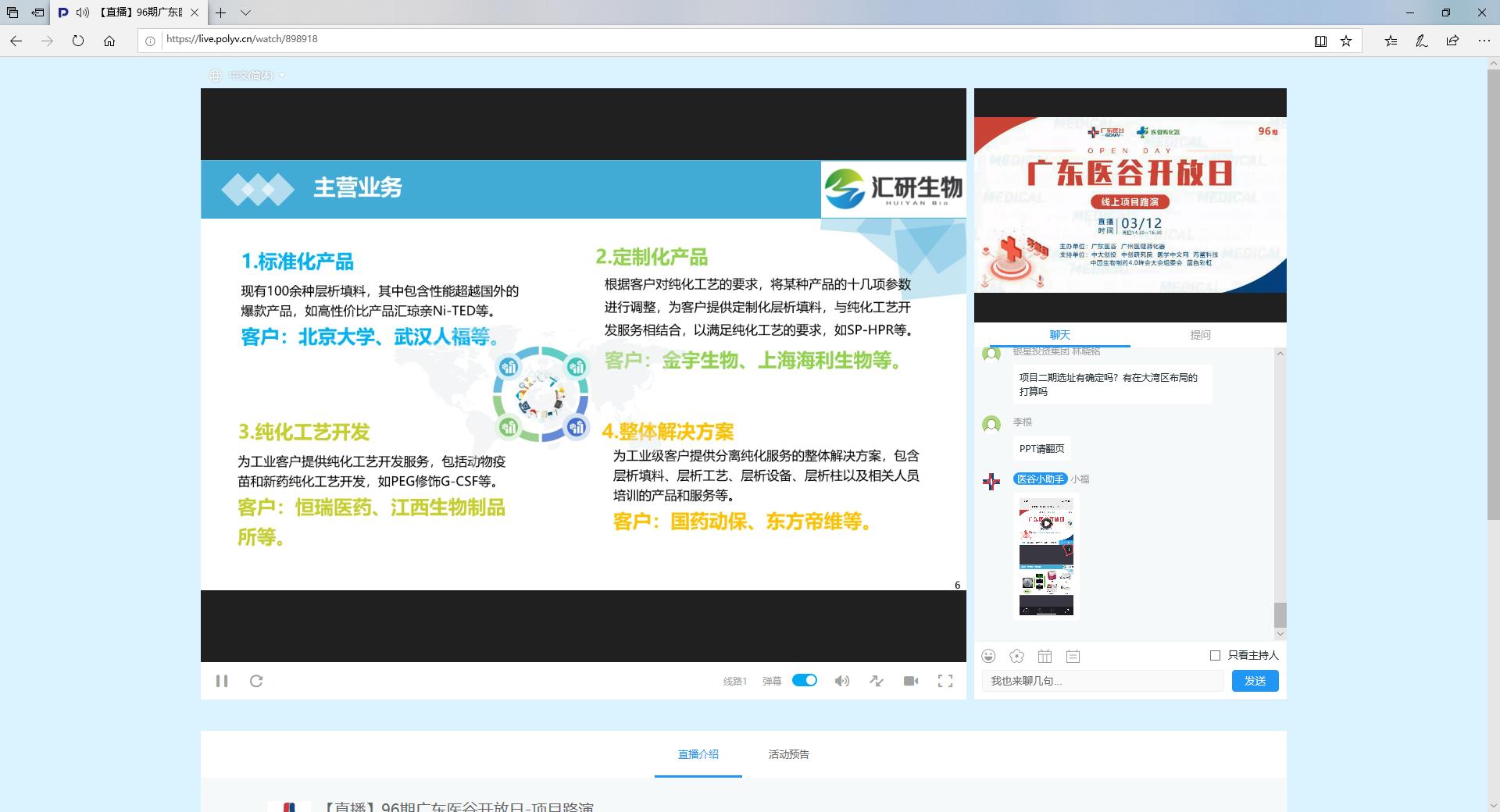
Task: Switch to the 活动预告 tab
Action: click(x=788, y=754)
